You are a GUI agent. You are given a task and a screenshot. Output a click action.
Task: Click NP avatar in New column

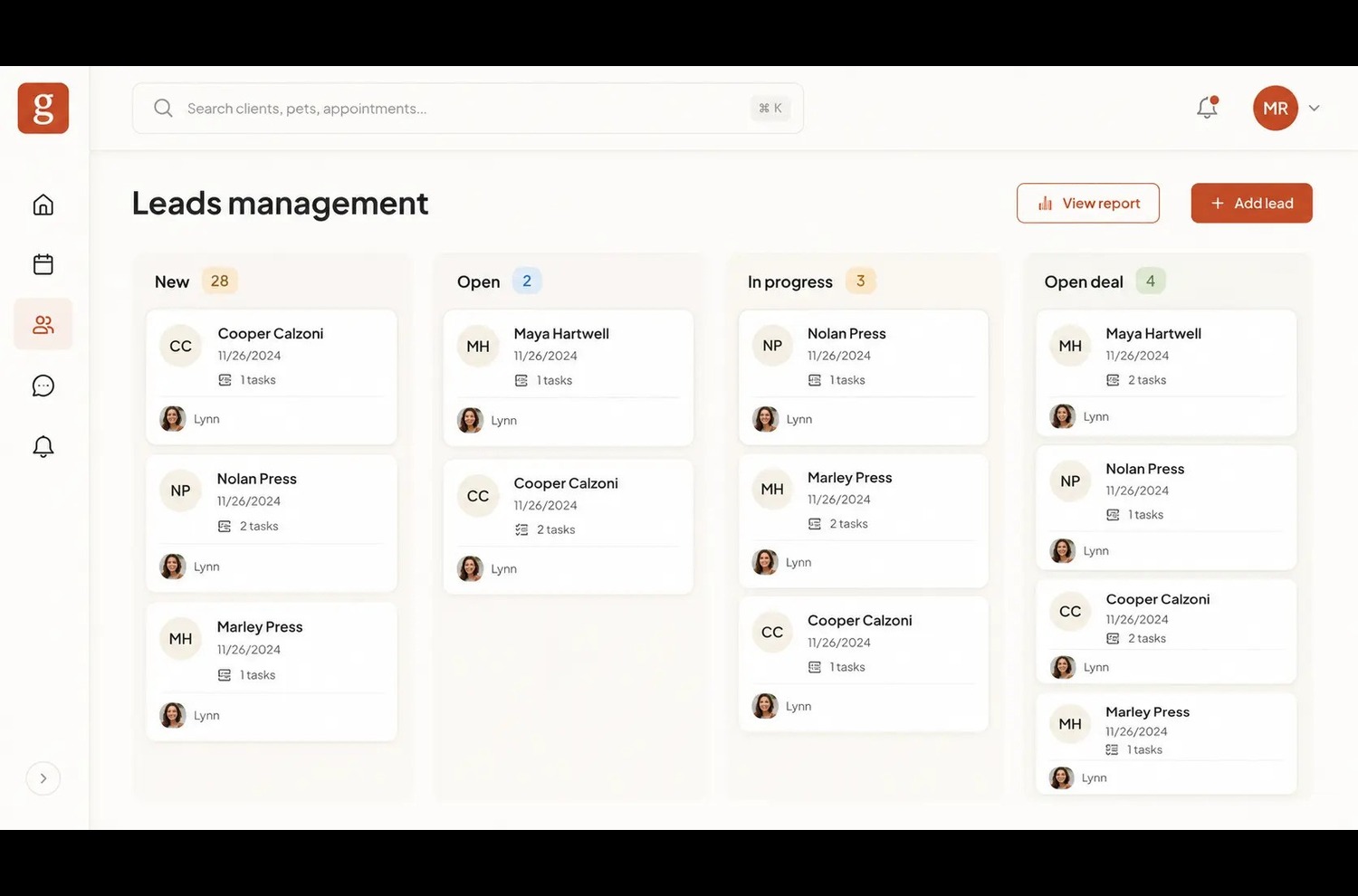pyautogui.click(x=181, y=491)
